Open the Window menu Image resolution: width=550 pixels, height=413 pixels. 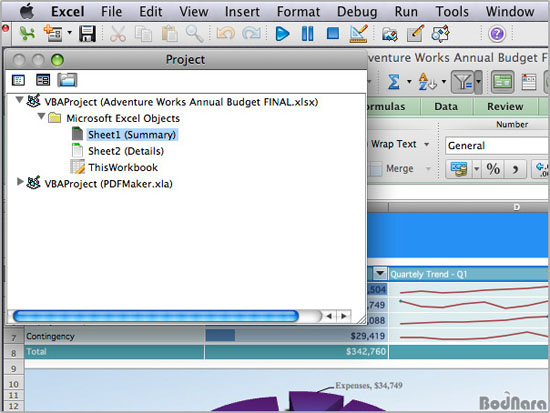pos(510,12)
